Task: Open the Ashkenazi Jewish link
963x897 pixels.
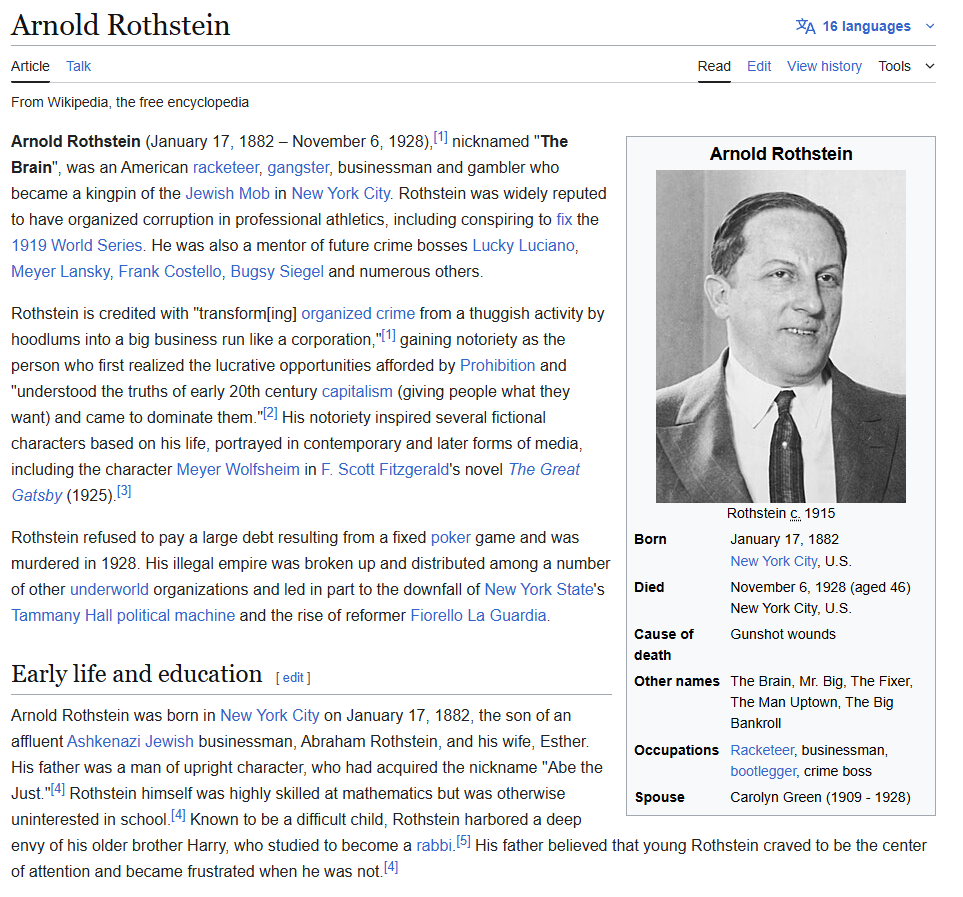Action: [130, 742]
